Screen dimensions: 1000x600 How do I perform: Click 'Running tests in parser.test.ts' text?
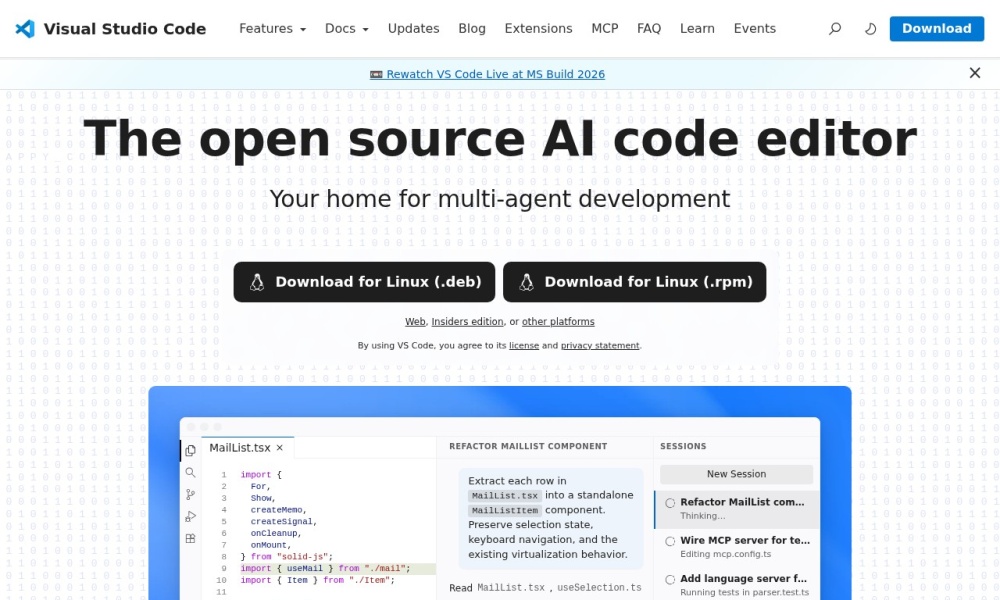744,592
